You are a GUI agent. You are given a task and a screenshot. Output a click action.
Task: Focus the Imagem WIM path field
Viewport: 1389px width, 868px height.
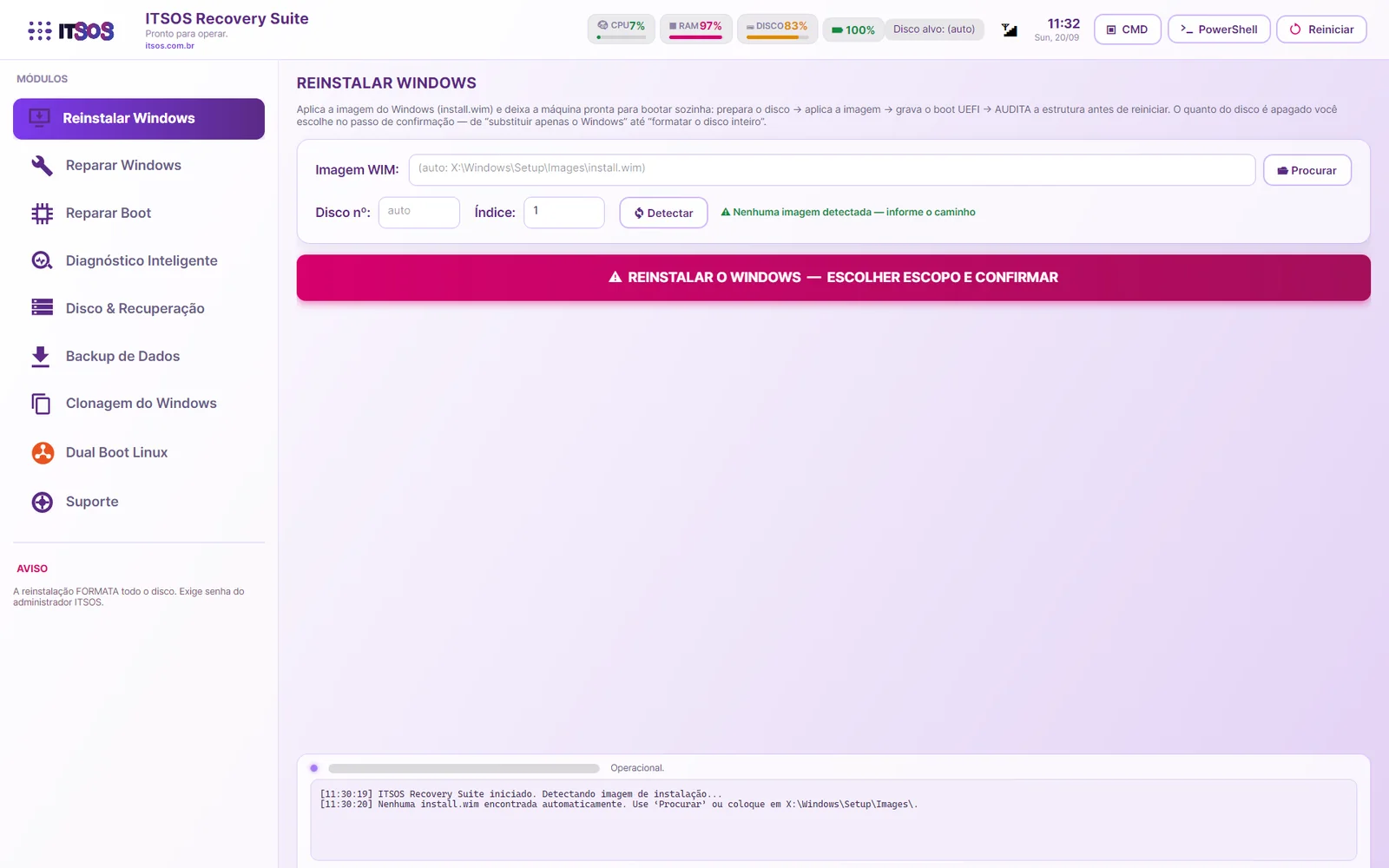click(x=832, y=169)
